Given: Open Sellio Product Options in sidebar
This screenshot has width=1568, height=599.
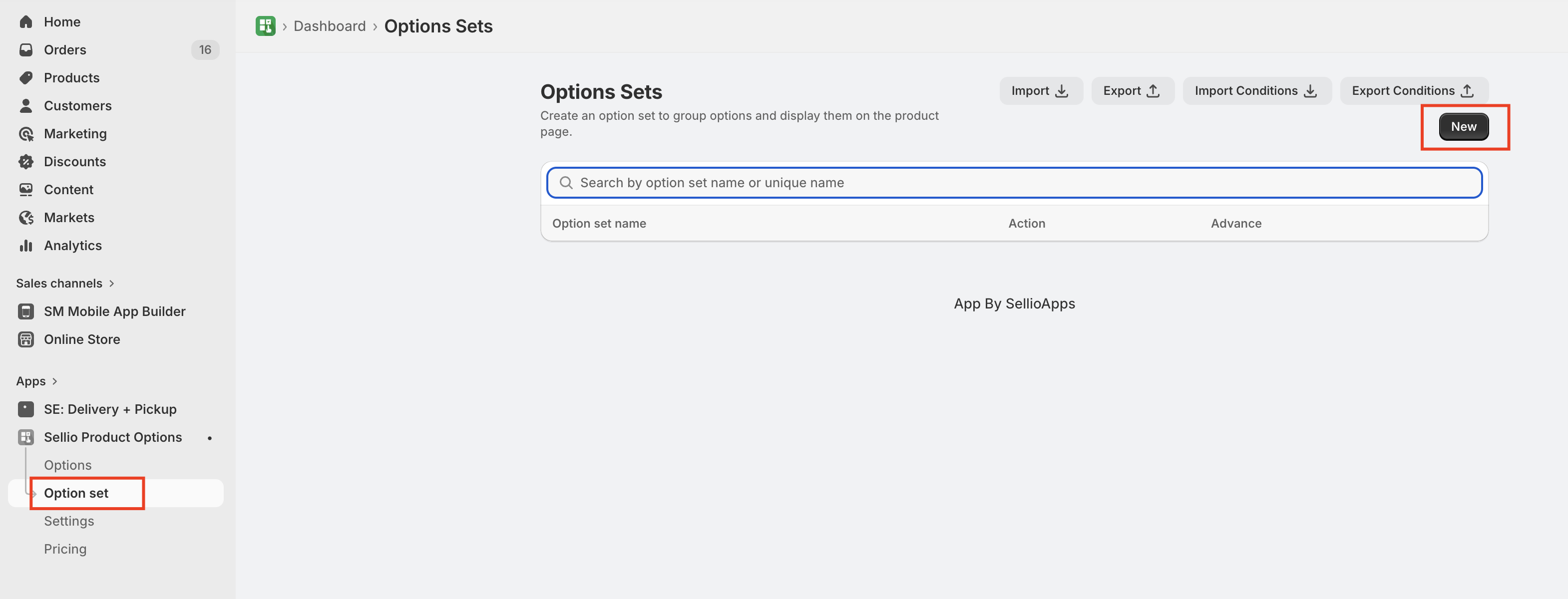Looking at the screenshot, I should [113, 438].
